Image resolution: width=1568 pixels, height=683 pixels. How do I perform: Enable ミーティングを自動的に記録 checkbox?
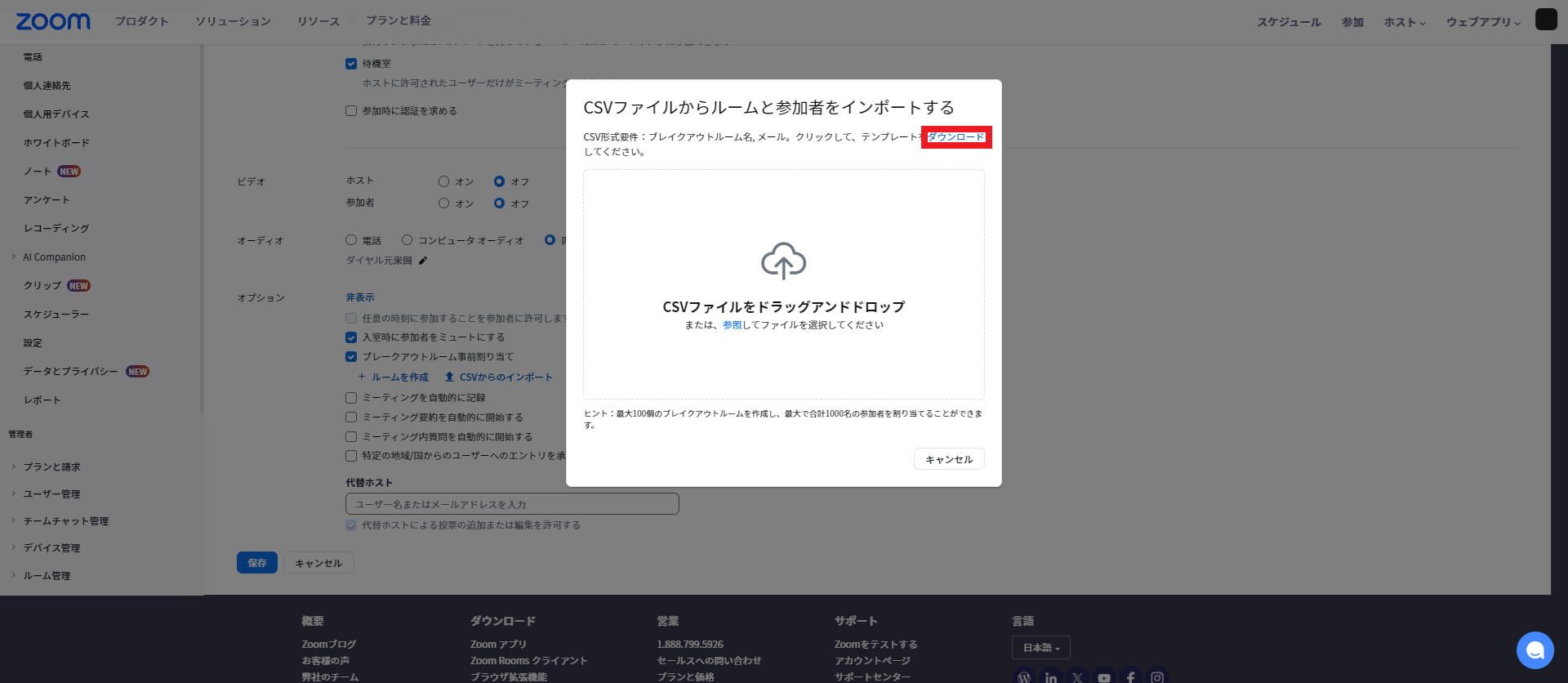[x=351, y=398]
